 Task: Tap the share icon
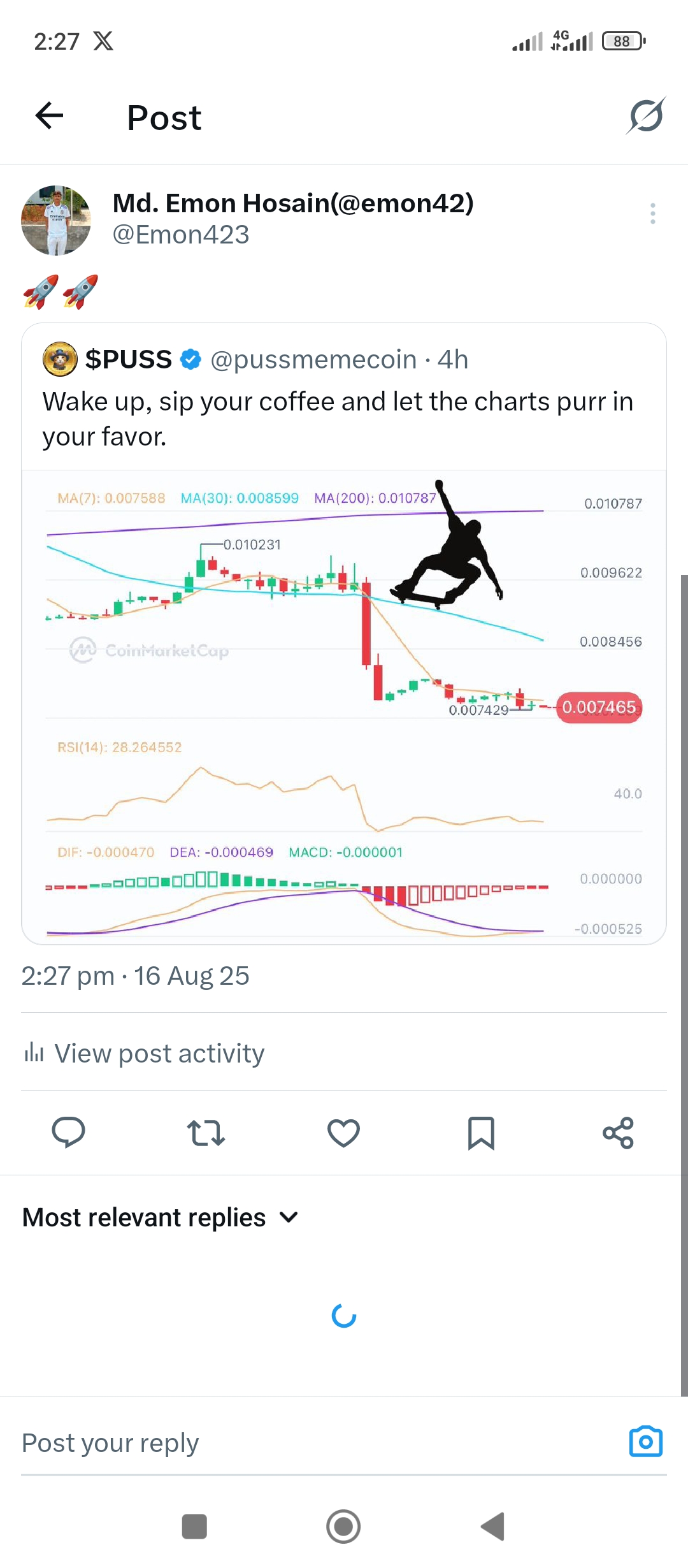click(x=619, y=1133)
